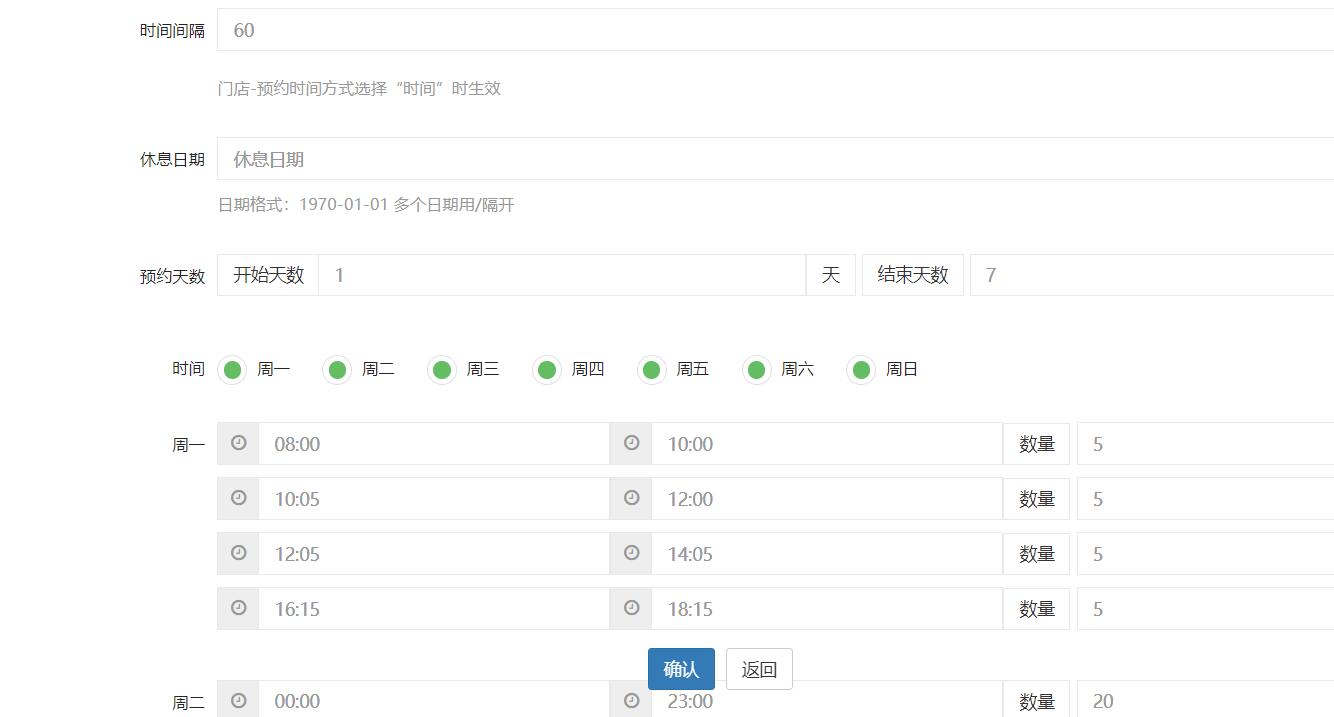The width and height of the screenshot is (1334, 717).
Task: Toggle the 周三 day checkbox
Action: click(x=442, y=370)
